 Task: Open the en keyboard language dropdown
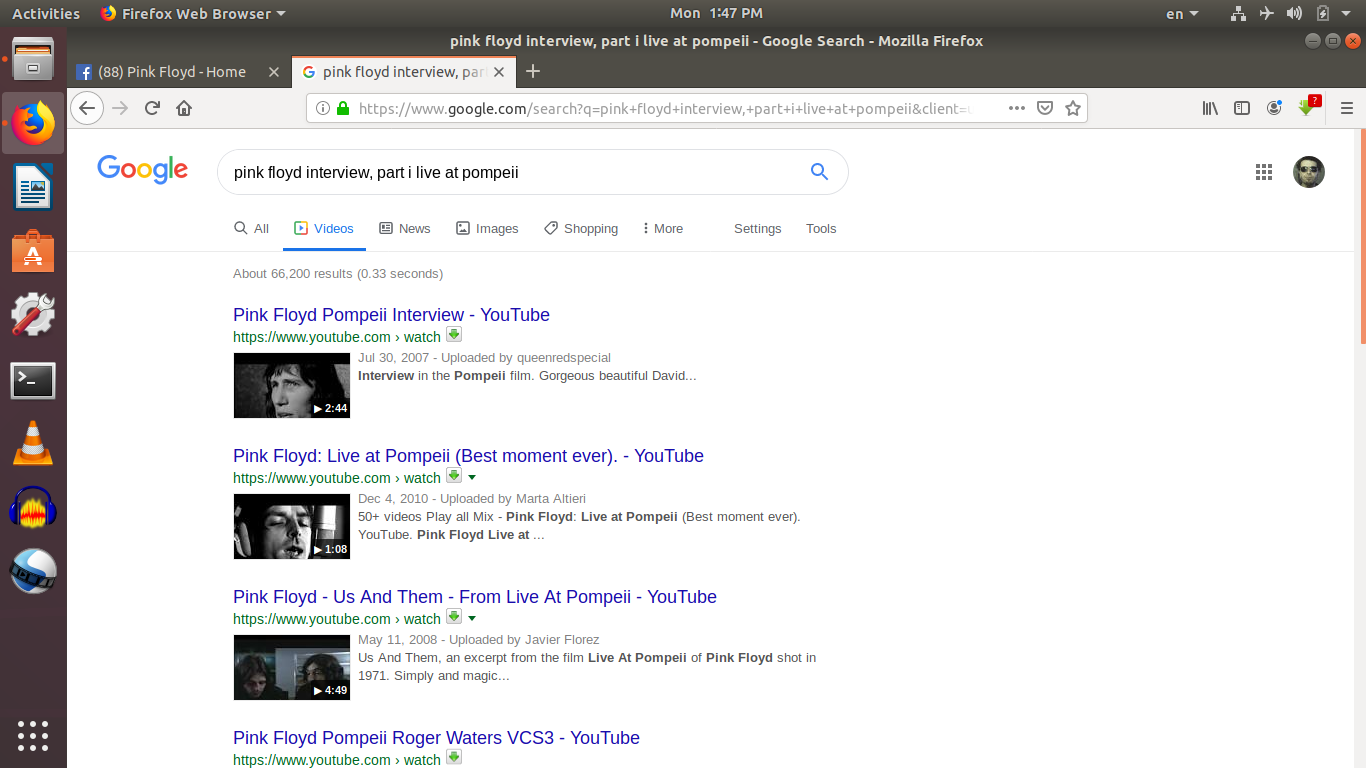(x=1182, y=13)
